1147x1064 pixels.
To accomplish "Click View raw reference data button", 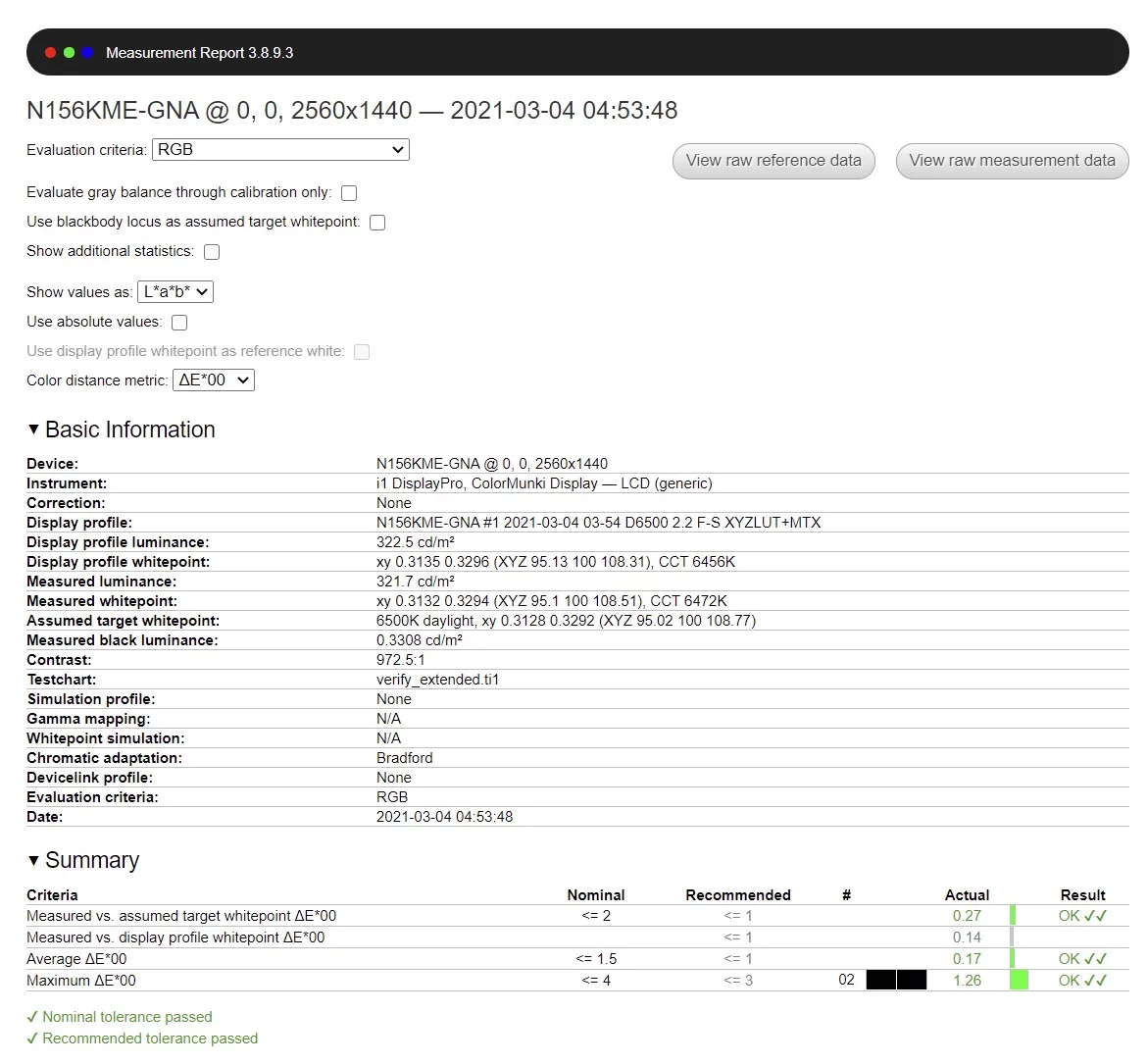I will click(x=773, y=161).
